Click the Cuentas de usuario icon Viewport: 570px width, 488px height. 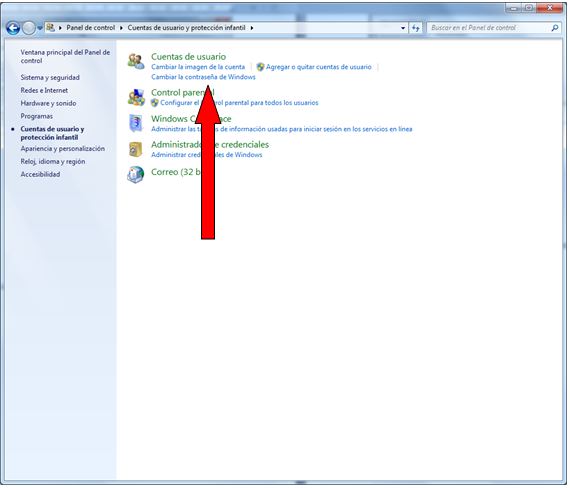(x=136, y=61)
